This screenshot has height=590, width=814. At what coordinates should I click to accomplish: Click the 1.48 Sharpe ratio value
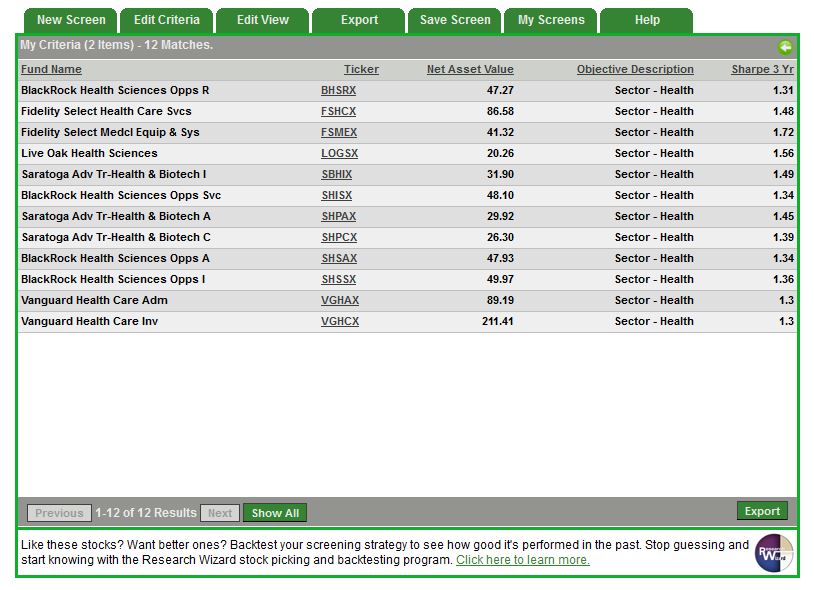pyautogui.click(x=783, y=112)
